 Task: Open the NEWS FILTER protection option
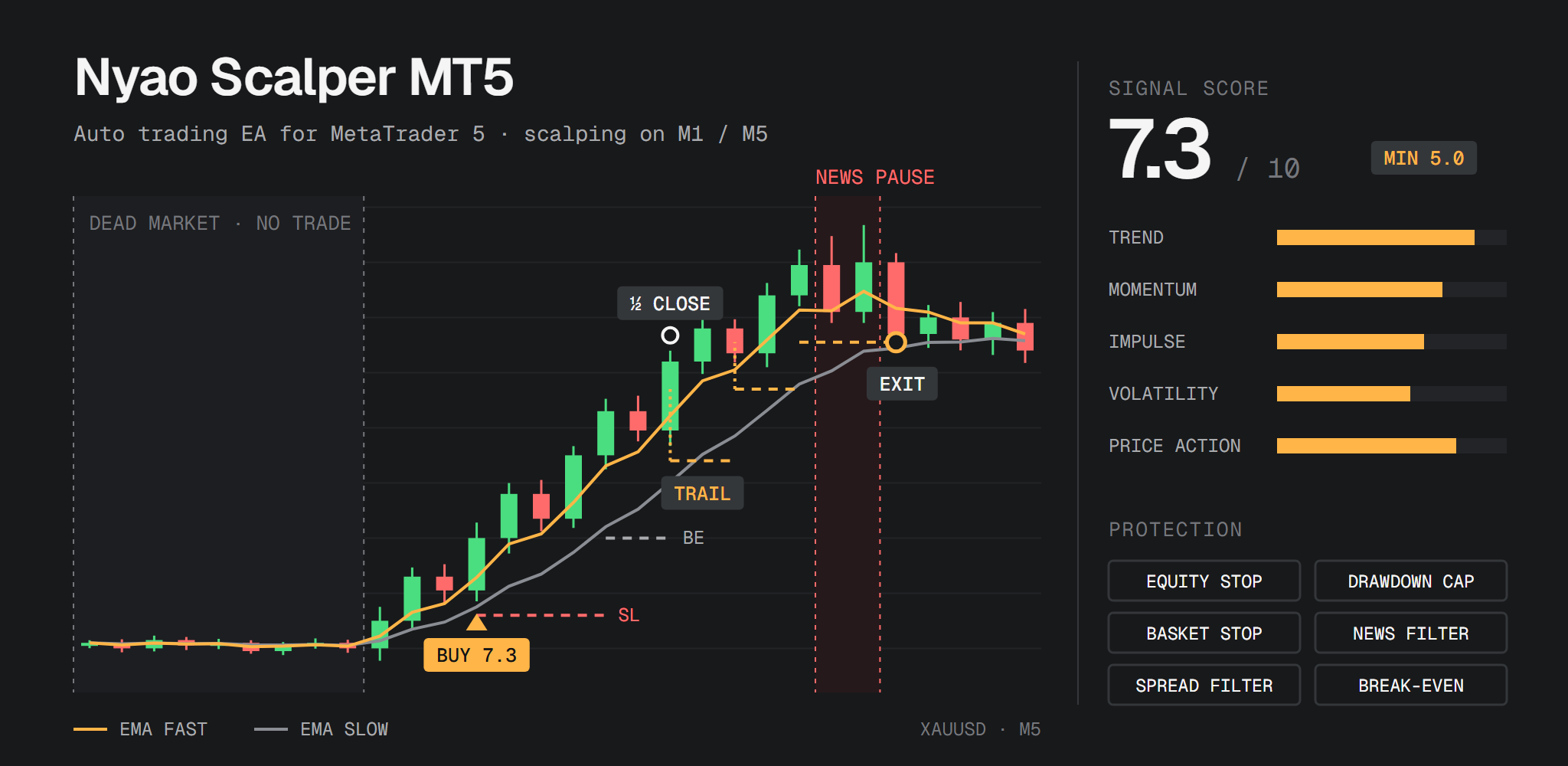(1410, 633)
